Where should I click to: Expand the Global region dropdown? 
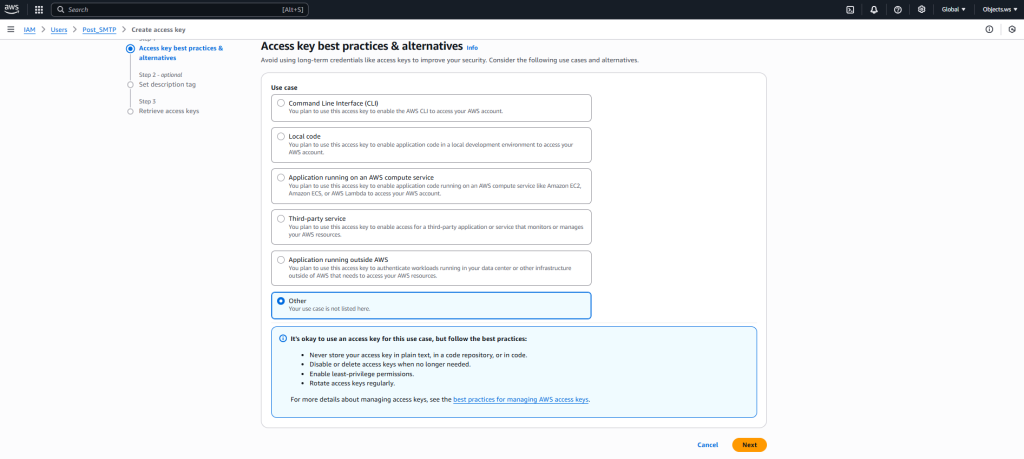(953, 9)
